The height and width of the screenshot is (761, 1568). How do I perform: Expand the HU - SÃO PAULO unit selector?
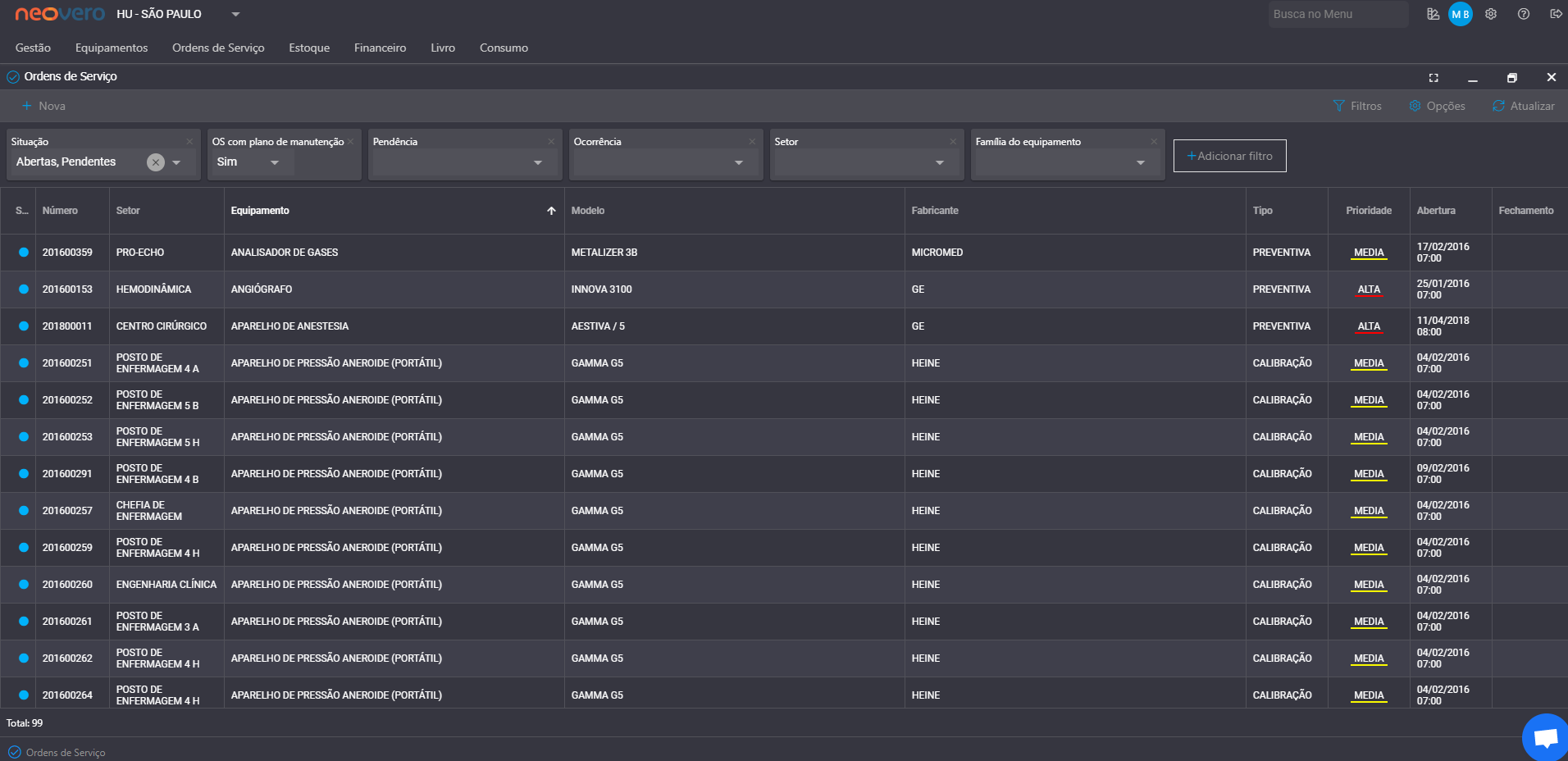(x=235, y=14)
